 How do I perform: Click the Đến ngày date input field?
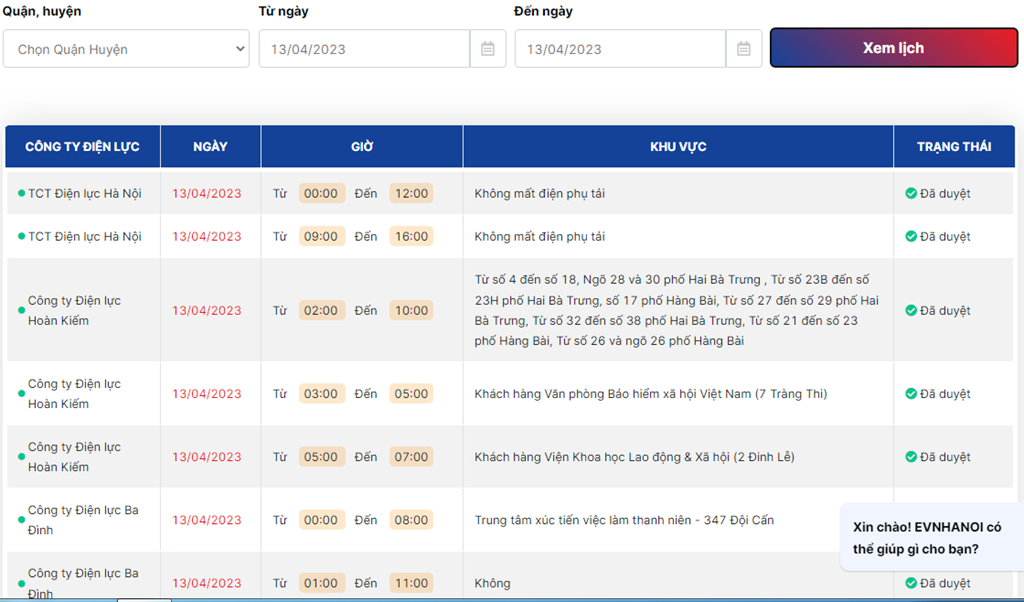(620, 48)
